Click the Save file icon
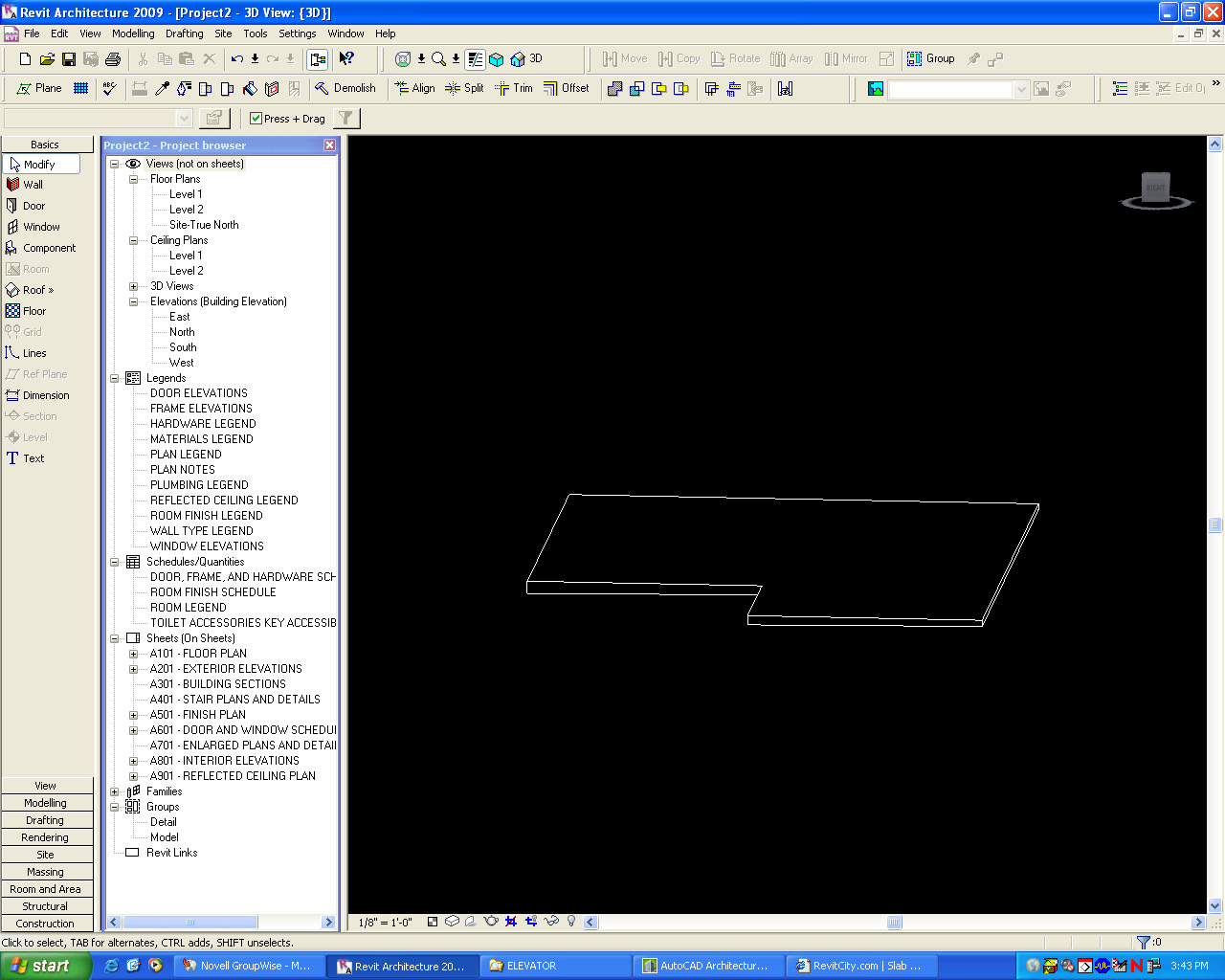Screen dimensions: 1225x980 69,59
